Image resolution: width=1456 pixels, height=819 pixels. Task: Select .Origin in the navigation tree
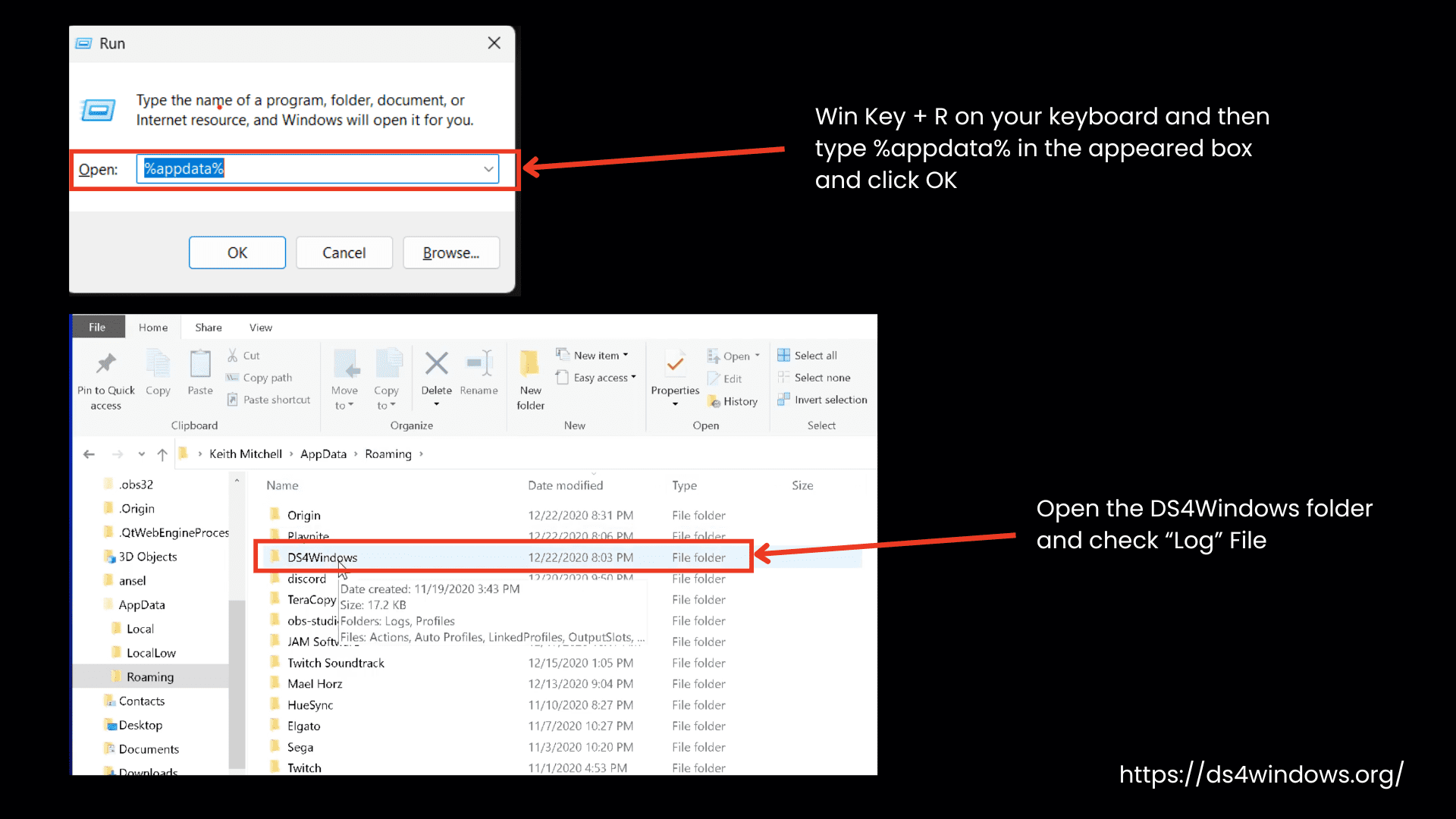[136, 509]
